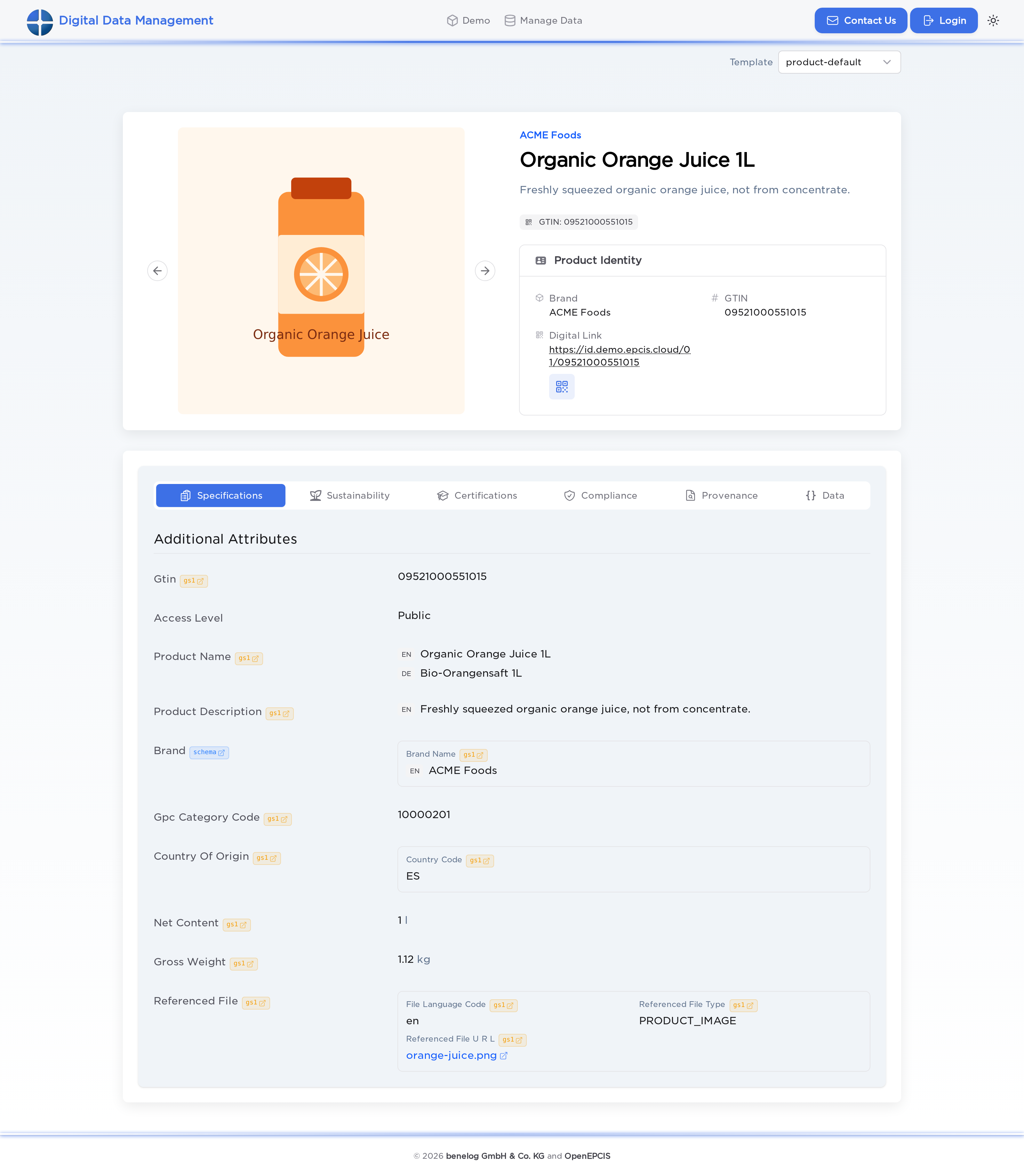Viewport: 1024px width, 1176px height.
Task: Open the Manage Data navigation item
Action: tap(543, 20)
